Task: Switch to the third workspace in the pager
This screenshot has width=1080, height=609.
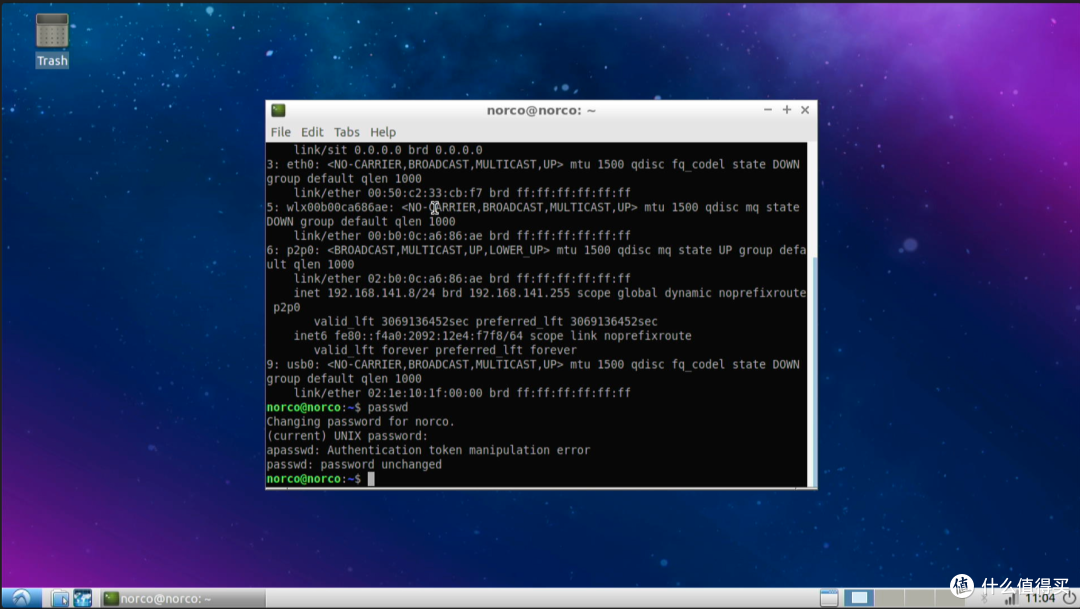Action: [x=918, y=598]
